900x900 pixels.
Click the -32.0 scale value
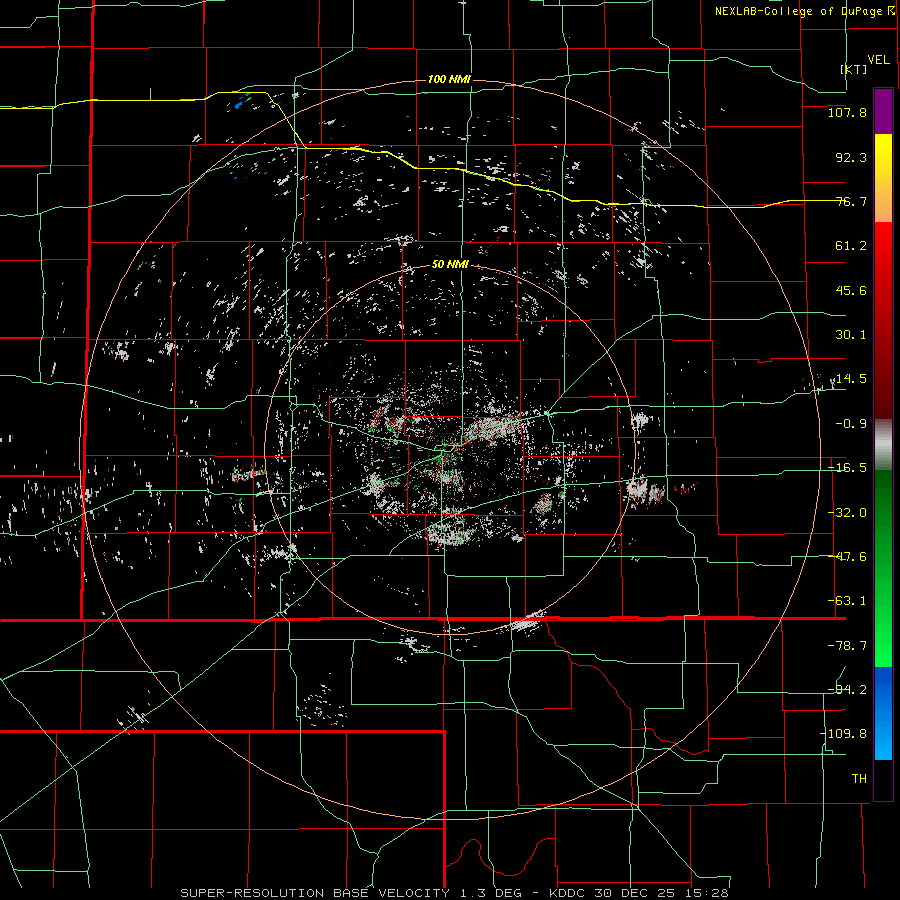point(847,513)
